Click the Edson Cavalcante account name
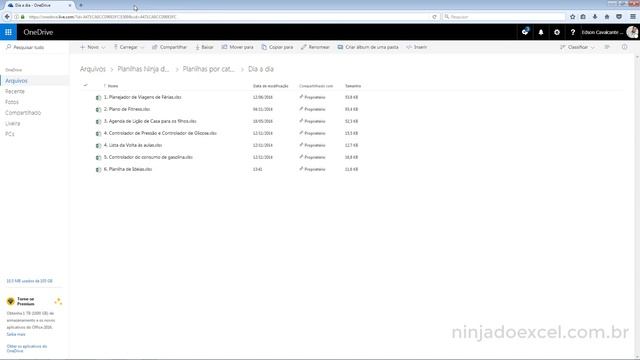Screen dimensions: 640x360 click(602, 32)
